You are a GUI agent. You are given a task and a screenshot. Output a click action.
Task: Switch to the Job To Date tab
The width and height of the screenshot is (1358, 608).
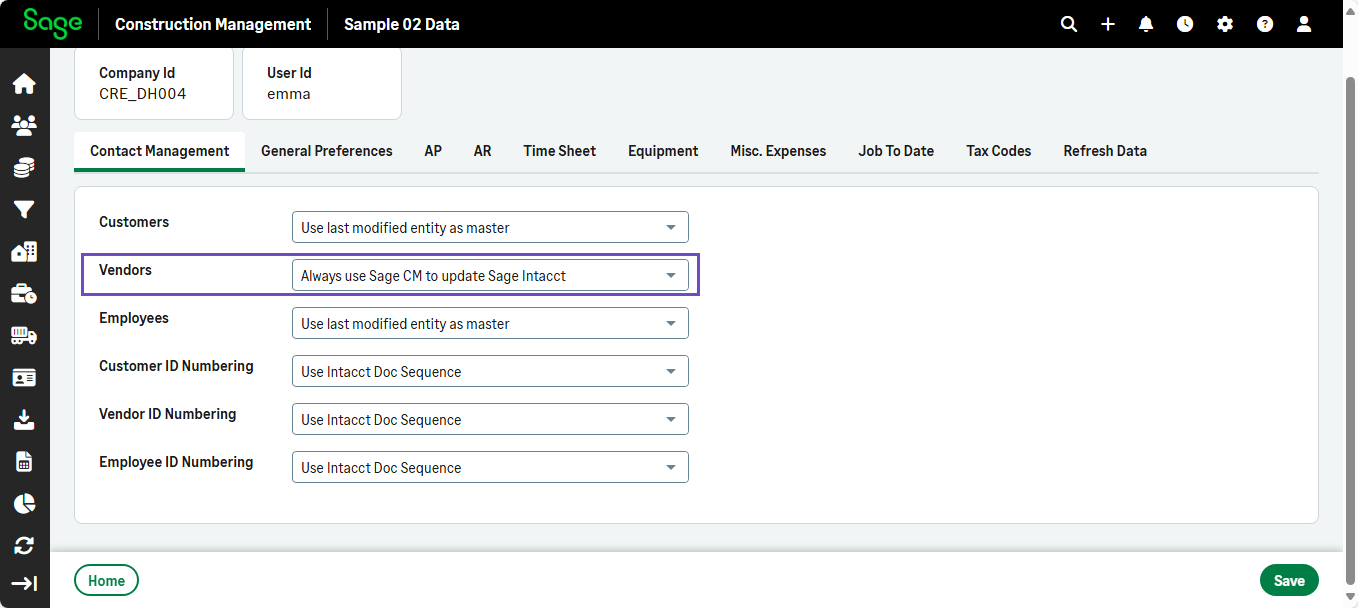pyautogui.click(x=896, y=151)
